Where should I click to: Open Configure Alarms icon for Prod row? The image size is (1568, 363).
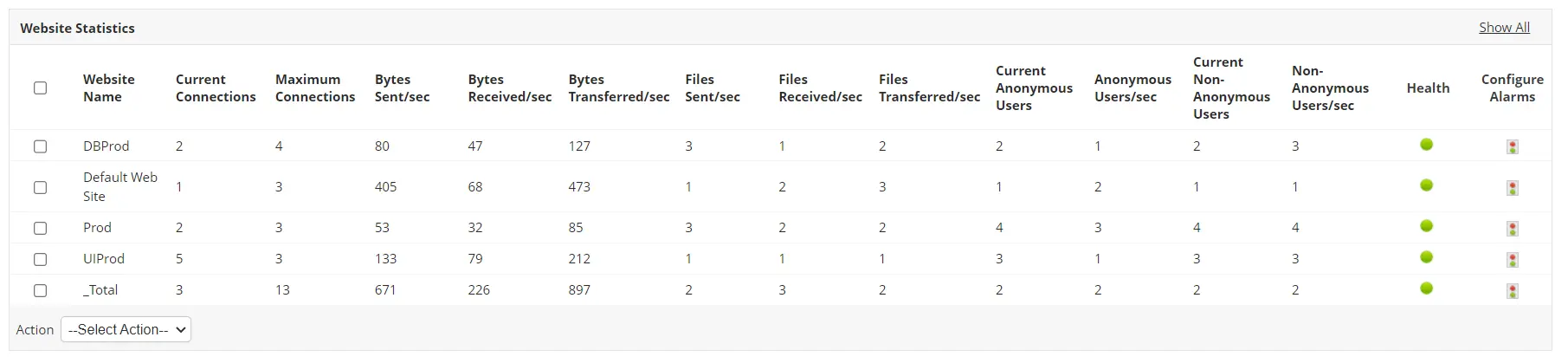[x=1512, y=229]
